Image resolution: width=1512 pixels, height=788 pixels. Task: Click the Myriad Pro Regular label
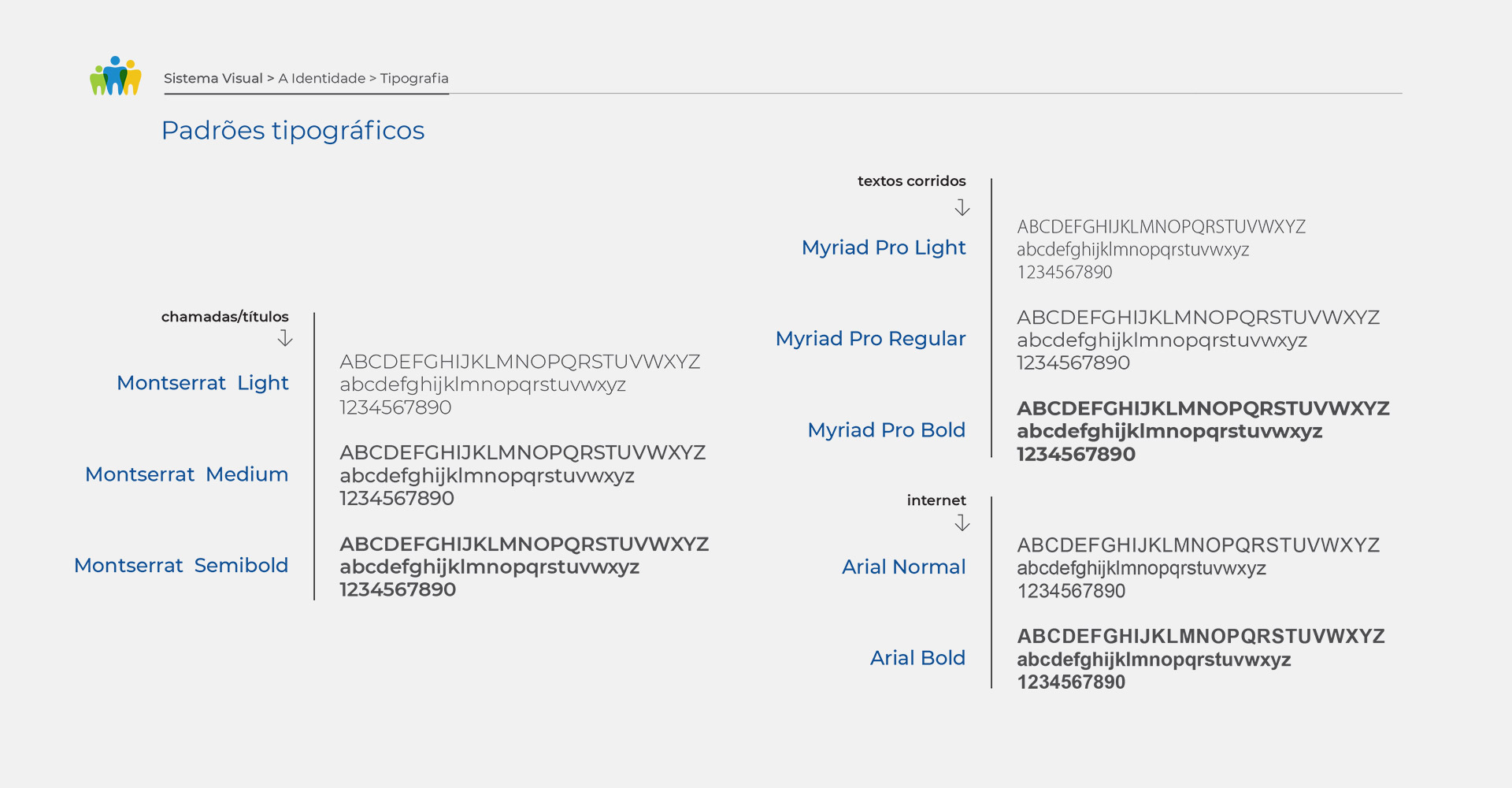click(x=870, y=339)
